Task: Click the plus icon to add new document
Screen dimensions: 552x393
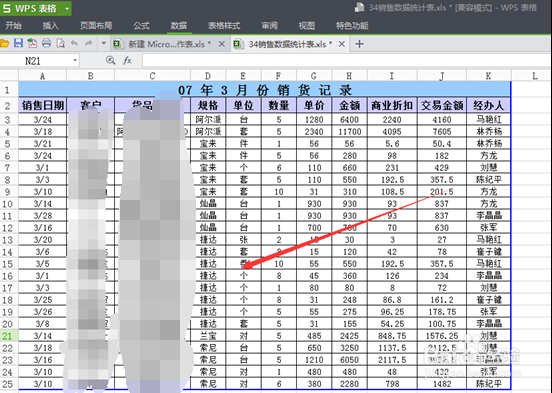Action: tap(359, 44)
